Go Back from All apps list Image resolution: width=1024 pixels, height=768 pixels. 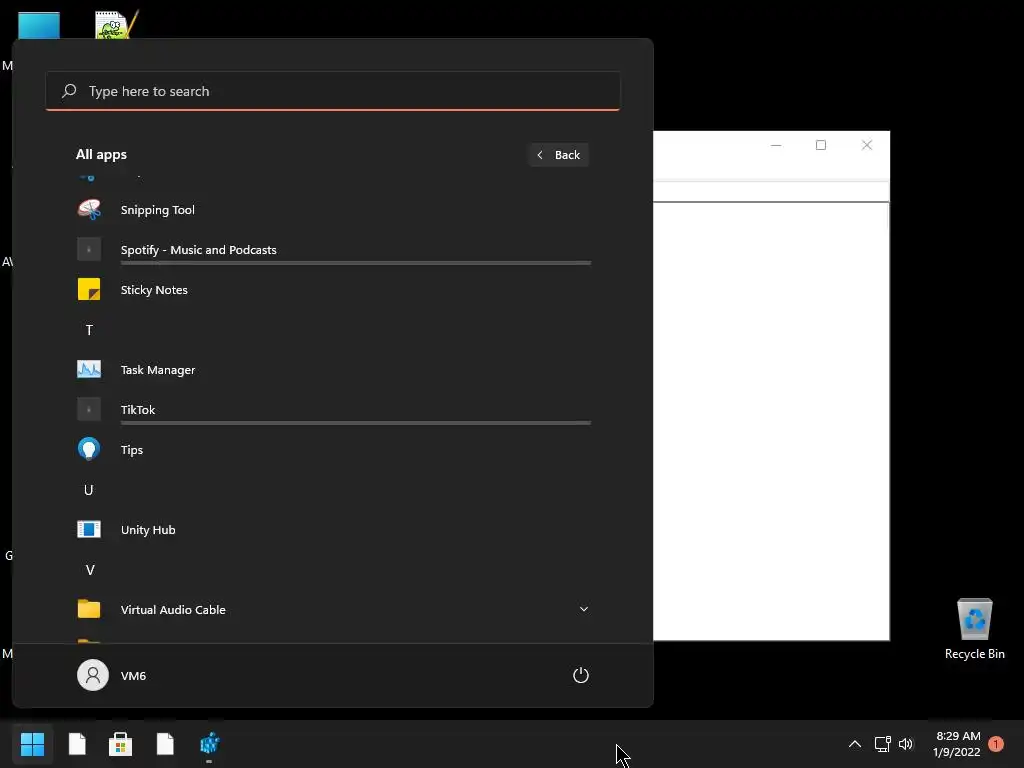click(559, 155)
